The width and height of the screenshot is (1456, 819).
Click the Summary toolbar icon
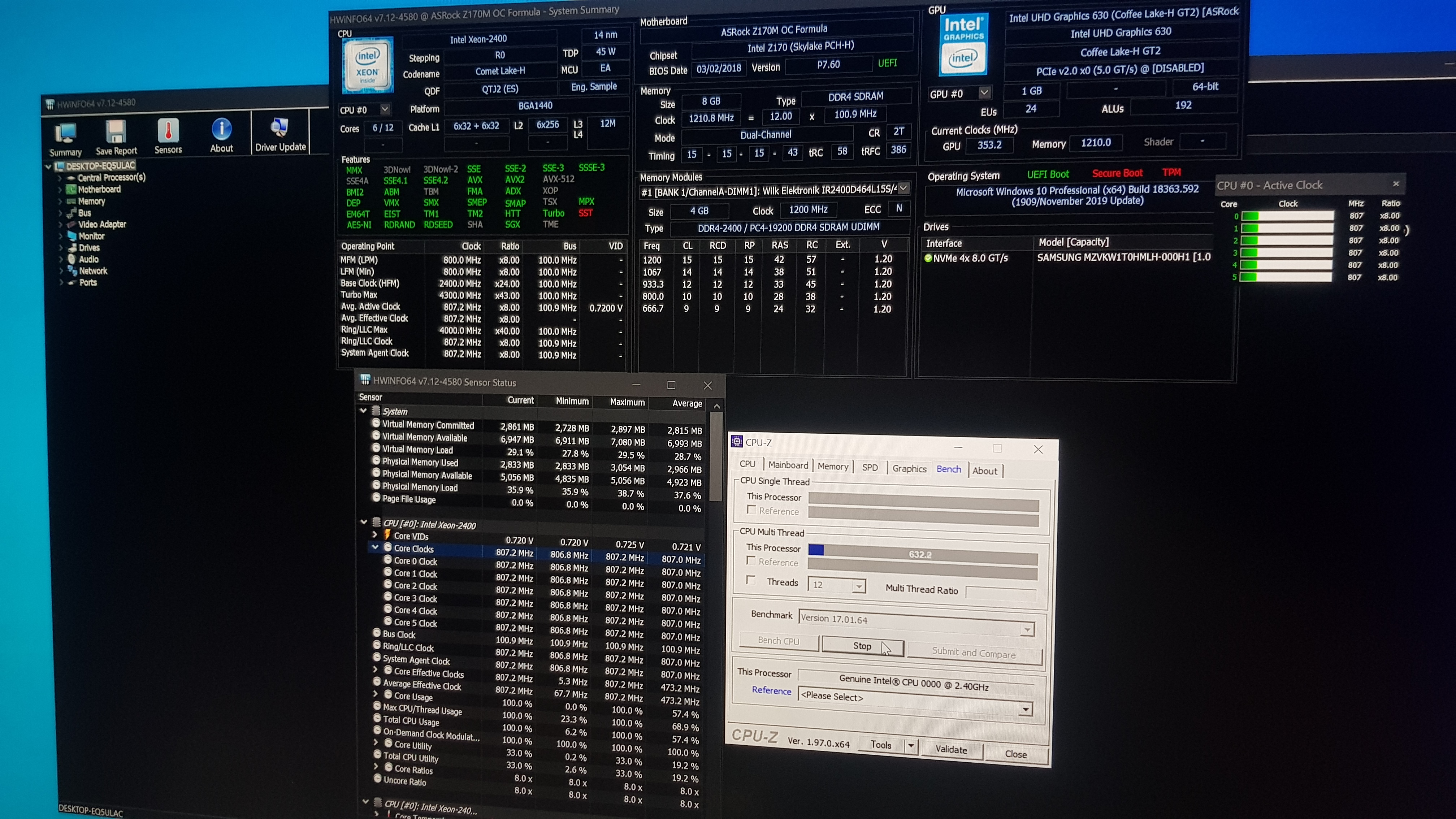click(66, 133)
